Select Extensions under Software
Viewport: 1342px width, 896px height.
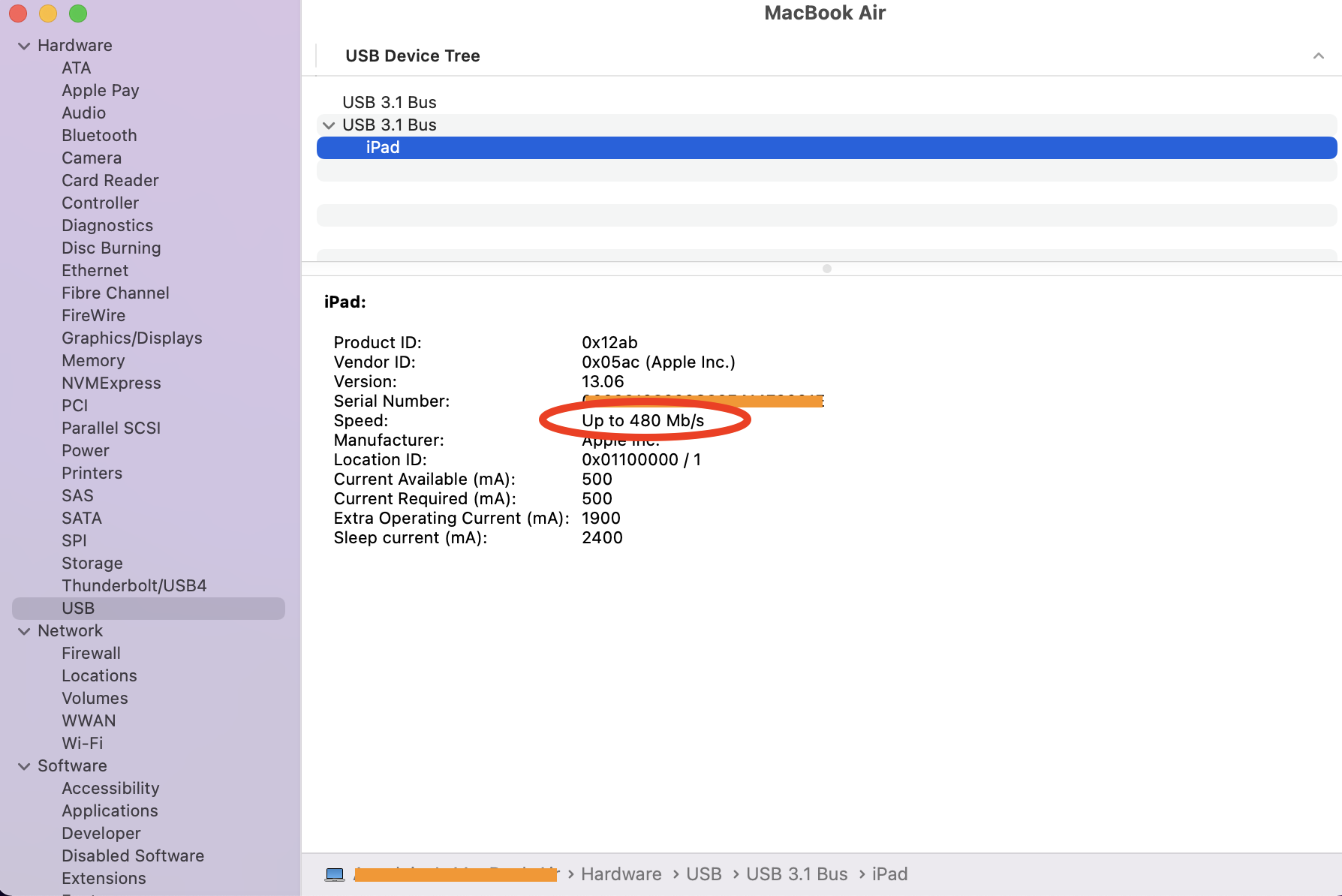tap(104, 879)
